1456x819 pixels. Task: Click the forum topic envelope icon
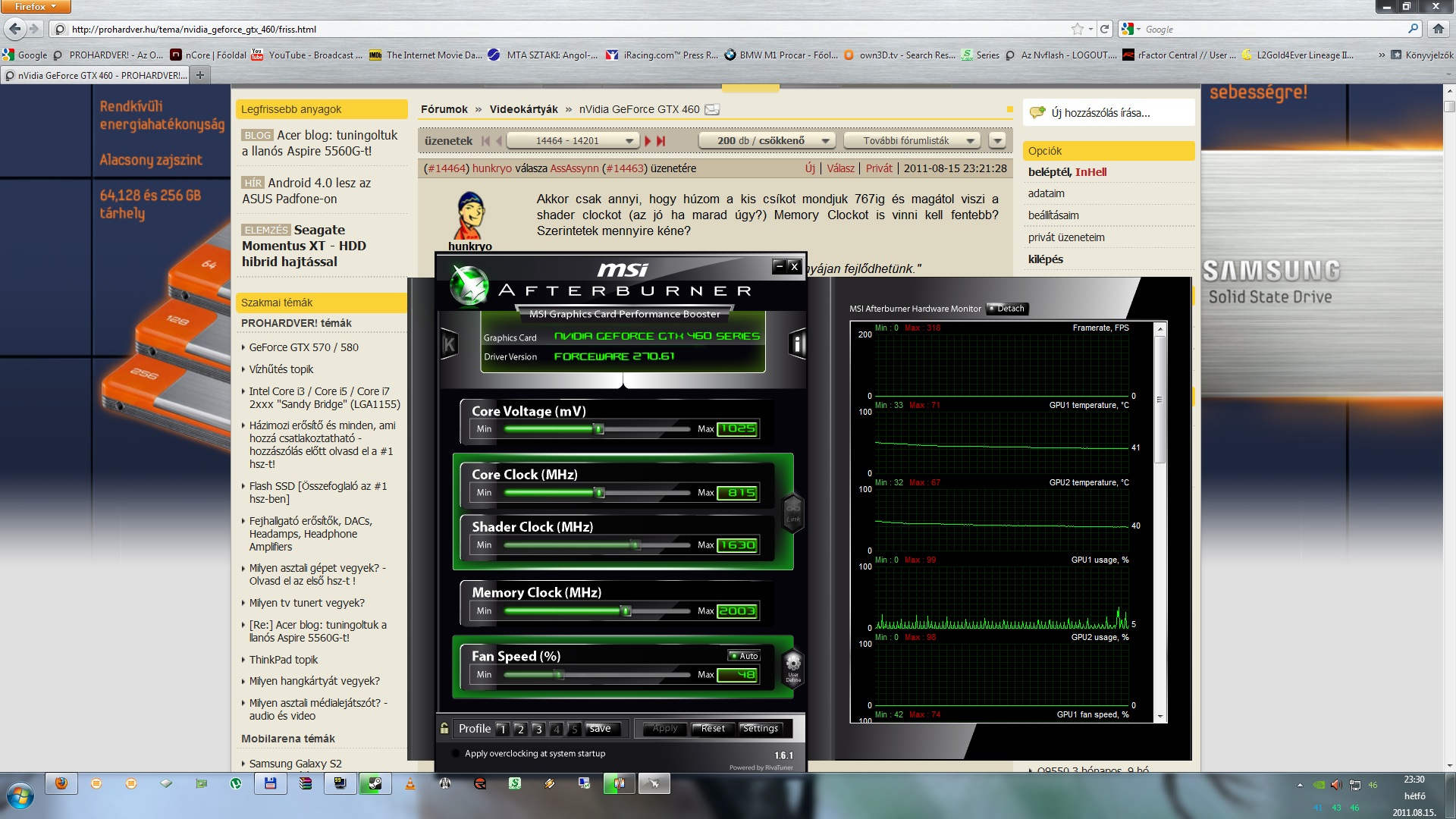[712, 110]
